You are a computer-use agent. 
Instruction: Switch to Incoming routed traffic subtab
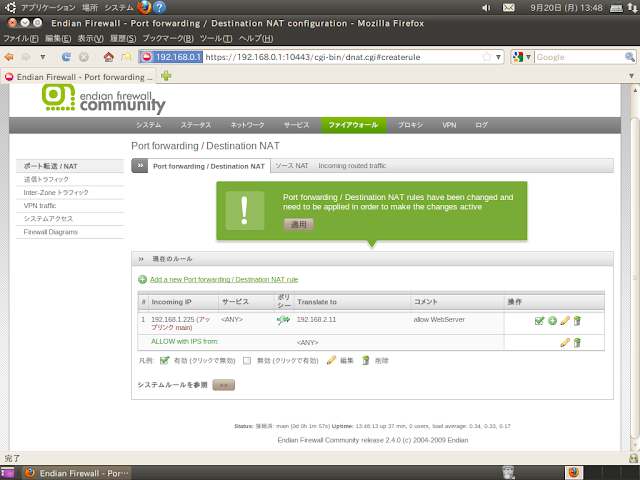(352, 166)
